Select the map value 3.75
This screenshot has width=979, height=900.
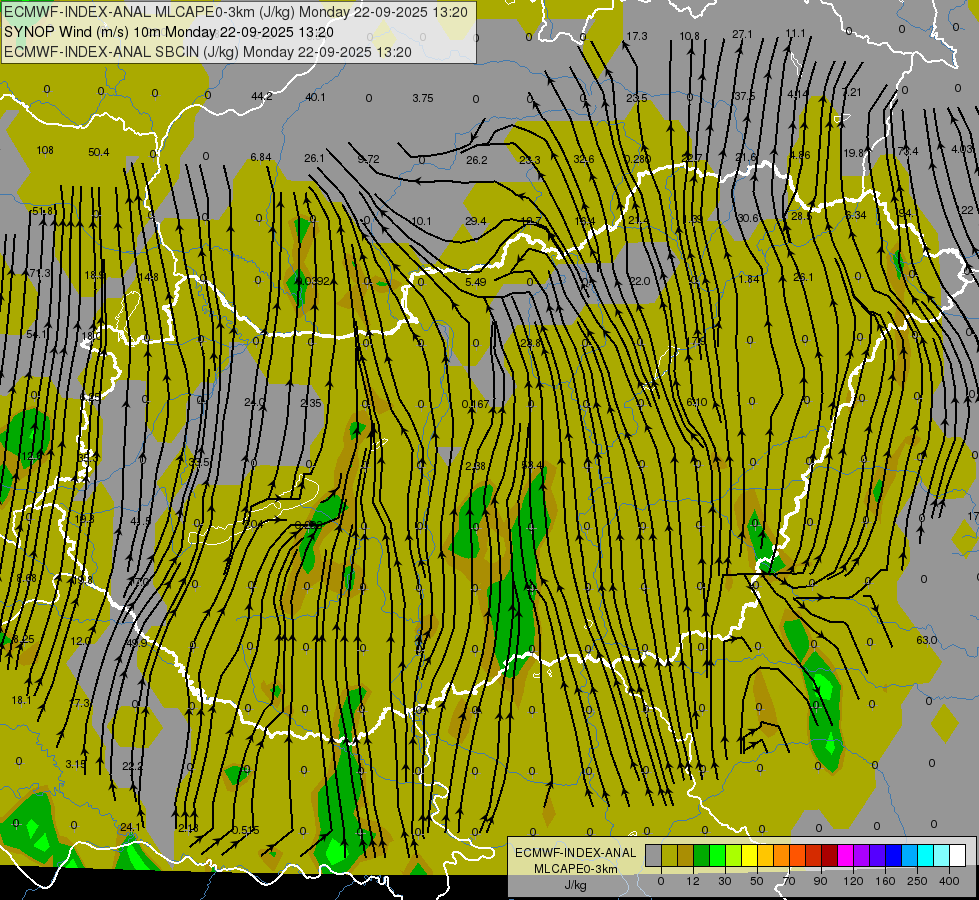423,98
